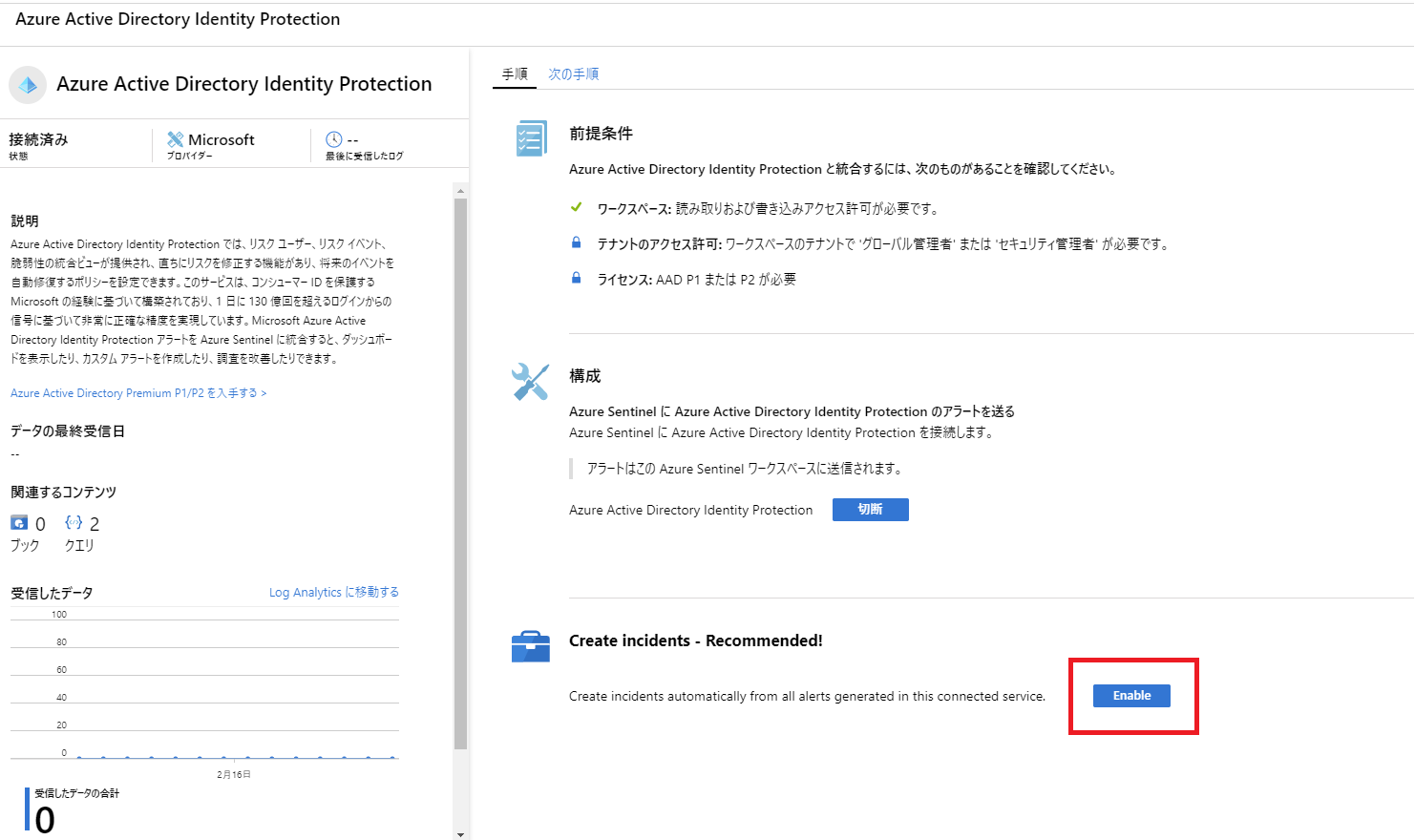This screenshot has width=1415, height=840.
Task: Click the 前提条件 heading
Action: (x=601, y=134)
